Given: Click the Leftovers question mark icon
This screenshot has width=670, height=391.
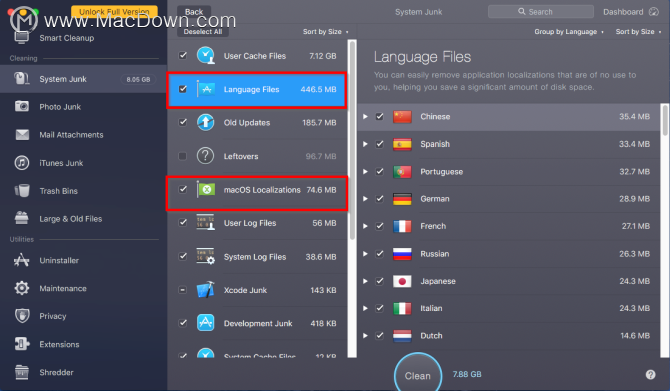Looking at the screenshot, I should coord(206,156).
